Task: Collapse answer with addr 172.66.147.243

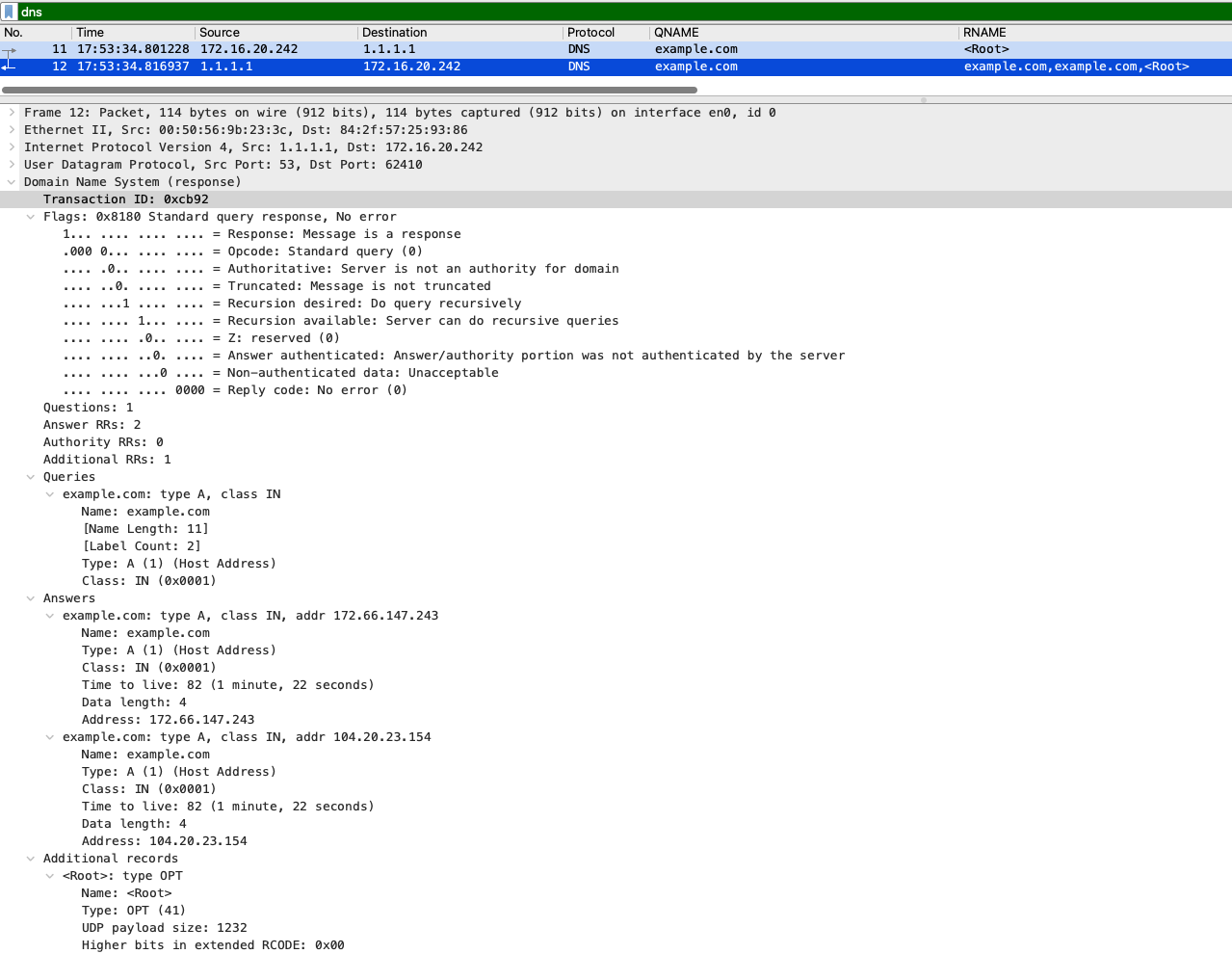Action: 50,616
